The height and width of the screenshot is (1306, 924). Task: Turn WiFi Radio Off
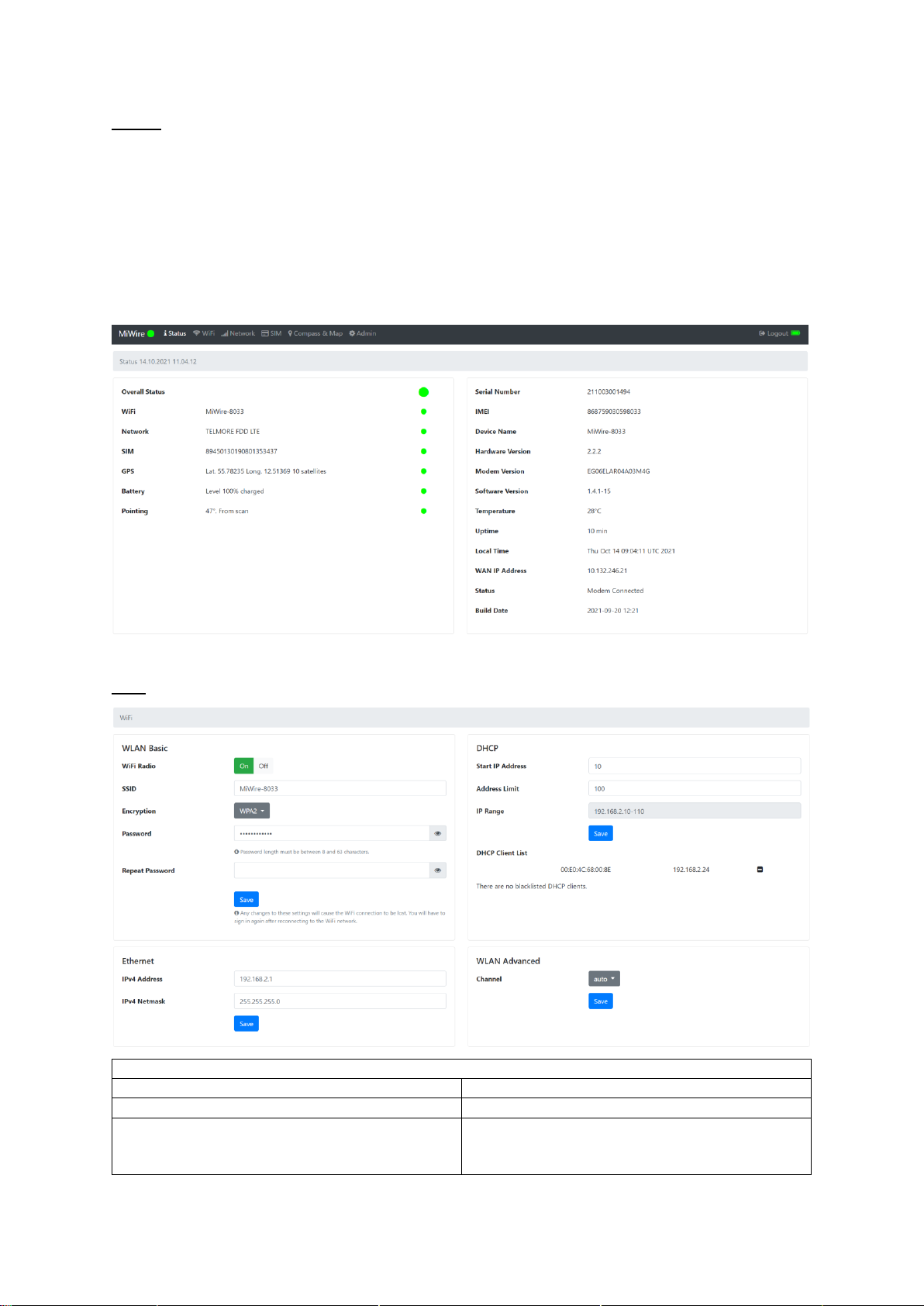point(264,767)
